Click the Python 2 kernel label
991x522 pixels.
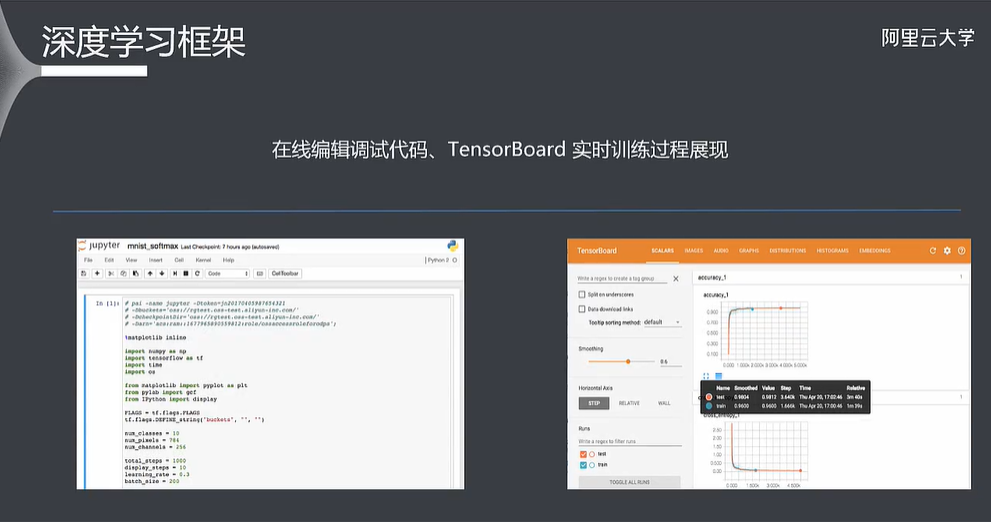point(438,260)
